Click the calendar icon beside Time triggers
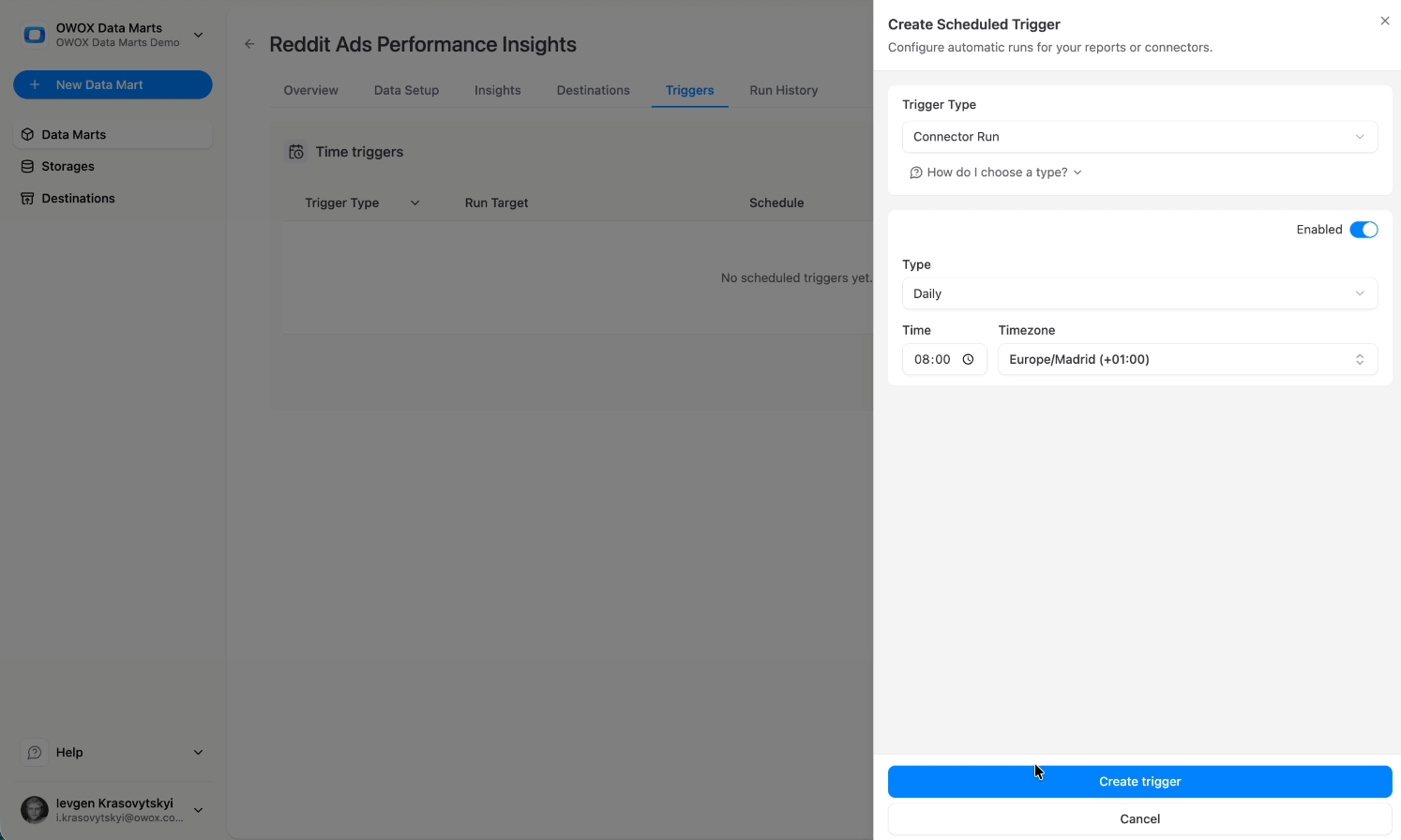Image resolution: width=1401 pixels, height=840 pixels. tap(295, 151)
